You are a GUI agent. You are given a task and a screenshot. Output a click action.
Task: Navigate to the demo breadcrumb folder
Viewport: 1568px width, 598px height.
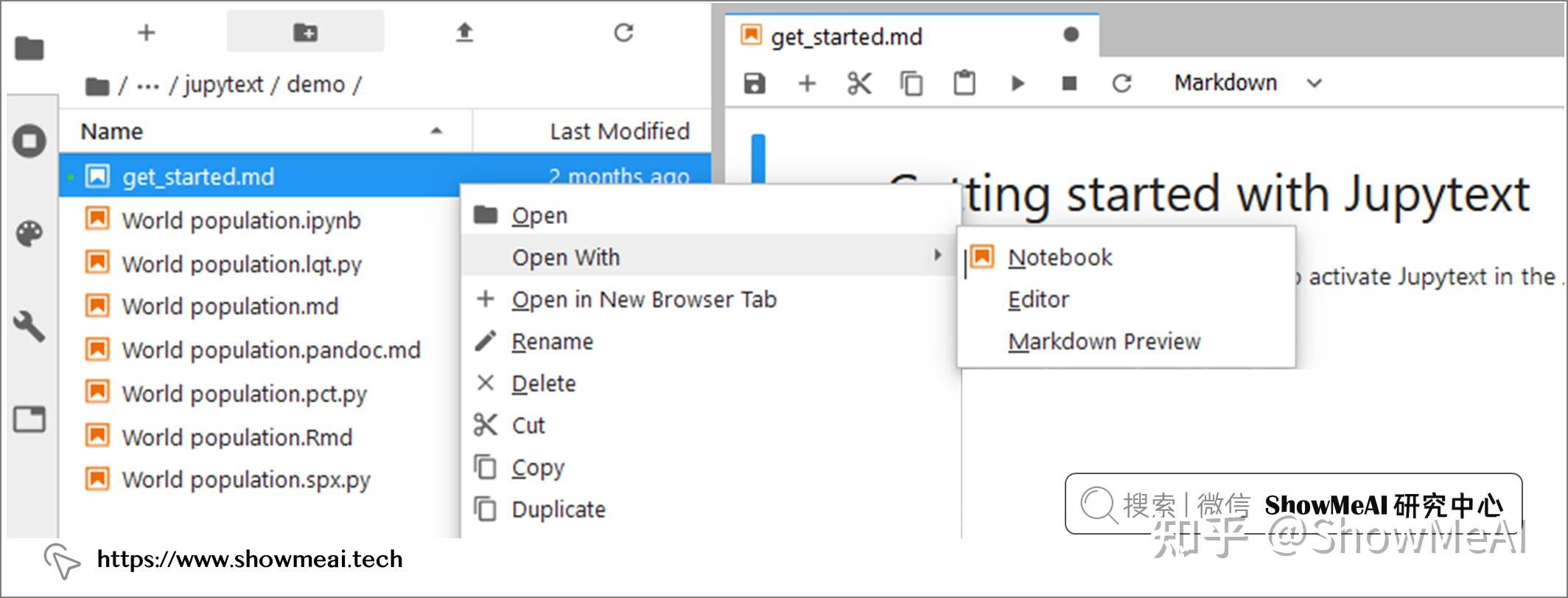[315, 84]
